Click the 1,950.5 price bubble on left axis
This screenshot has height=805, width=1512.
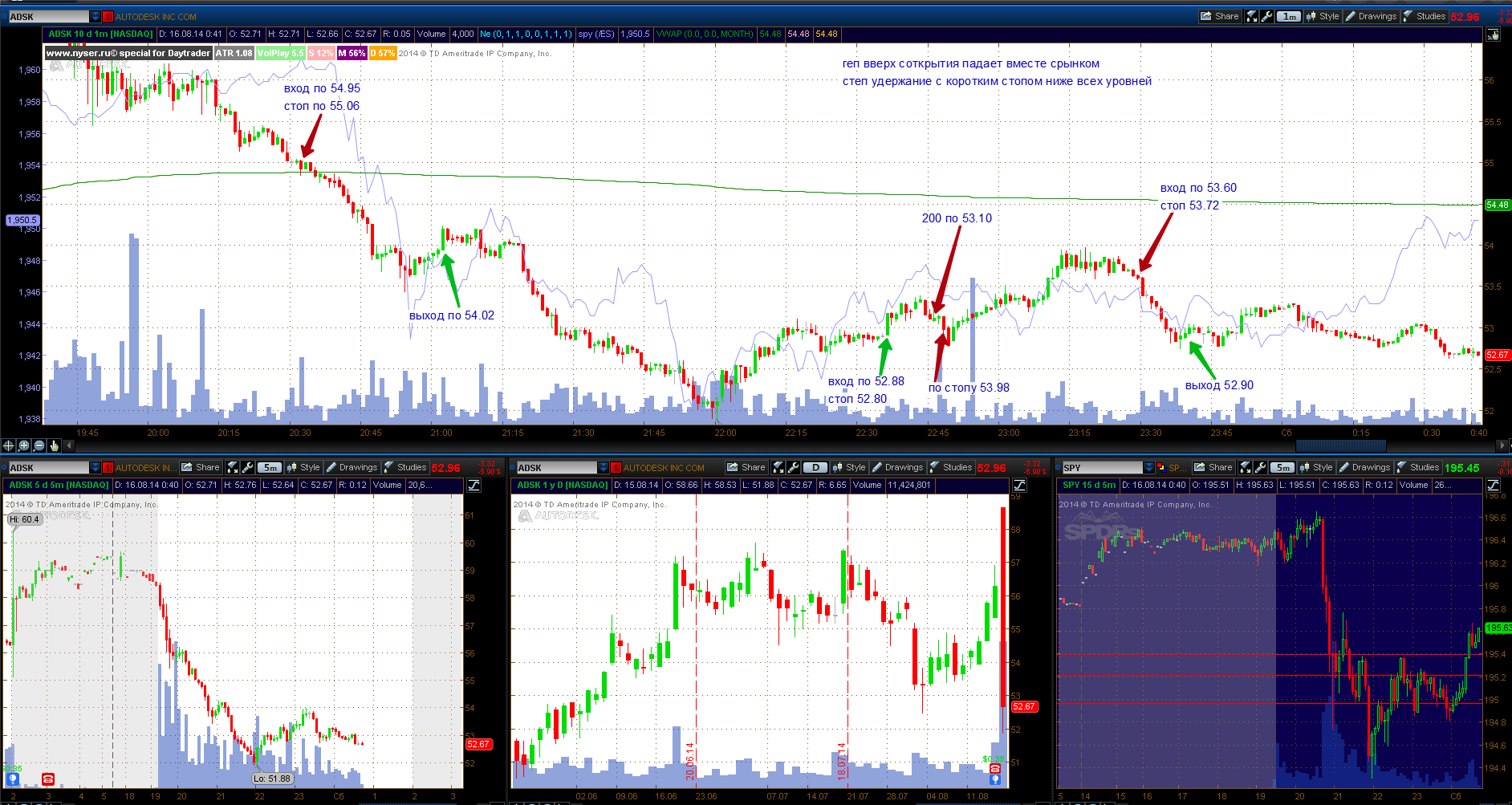tap(22, 220)
